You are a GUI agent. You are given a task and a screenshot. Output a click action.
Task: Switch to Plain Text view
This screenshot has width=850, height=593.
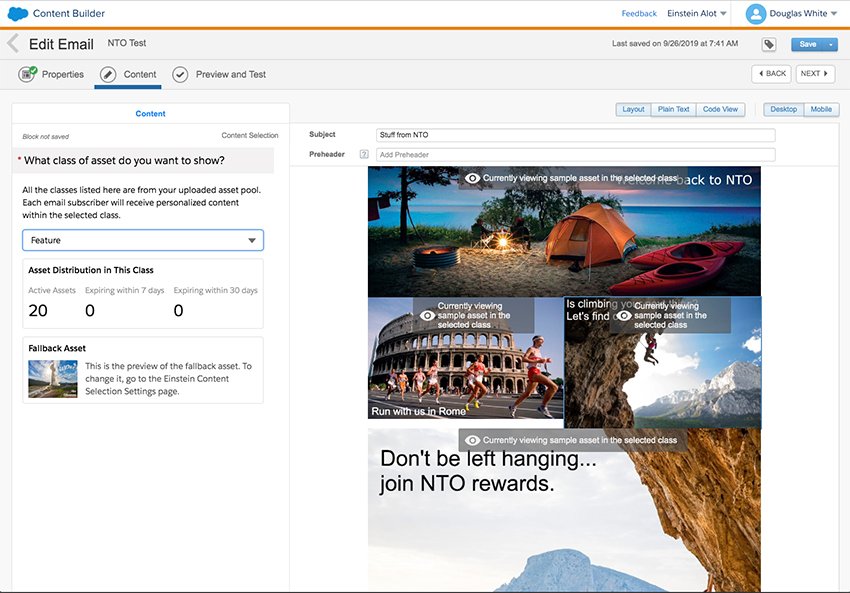674,109
